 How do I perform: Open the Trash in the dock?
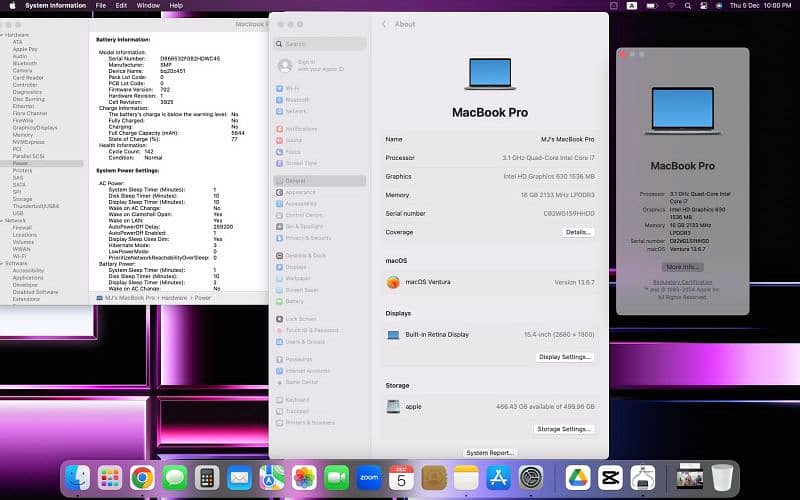722,478
